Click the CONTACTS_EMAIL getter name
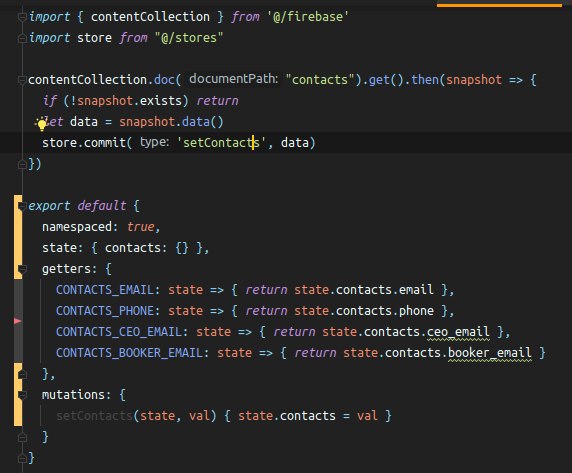This screenshot has width=572, height=473. pyautogui.click(x=105, y=290)
